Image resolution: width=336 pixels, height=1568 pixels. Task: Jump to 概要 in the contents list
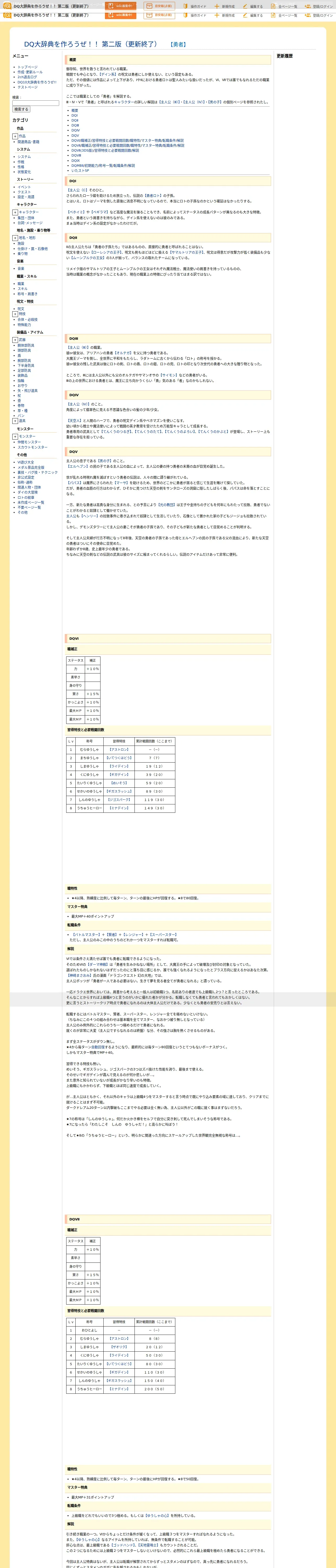click(74, 110)
